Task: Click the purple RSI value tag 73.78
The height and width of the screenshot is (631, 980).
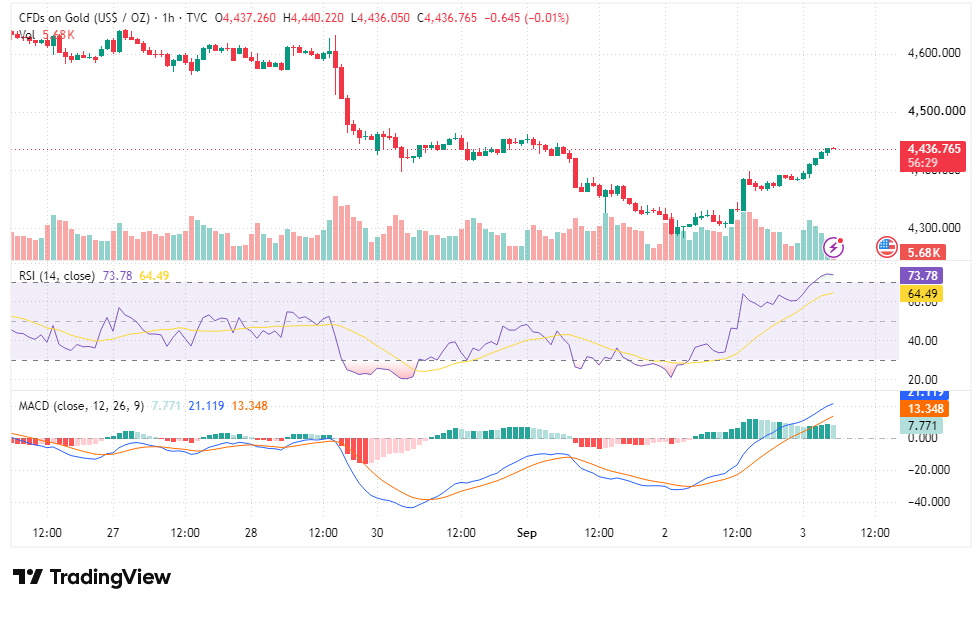Action: point(921,276)
